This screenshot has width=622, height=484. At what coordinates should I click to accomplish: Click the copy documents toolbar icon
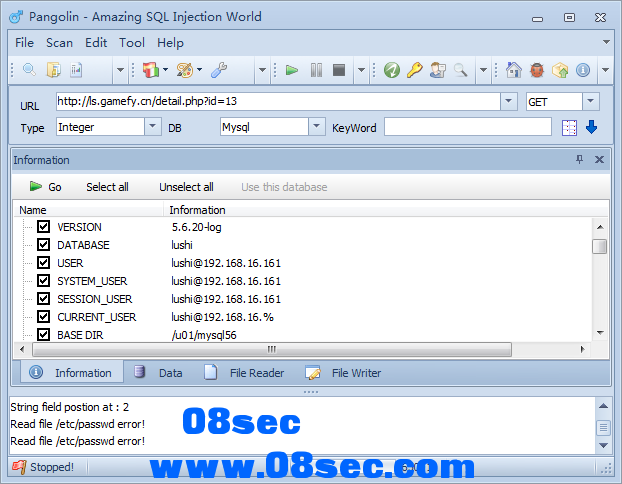pyautogui.click(x=54, y=70)
